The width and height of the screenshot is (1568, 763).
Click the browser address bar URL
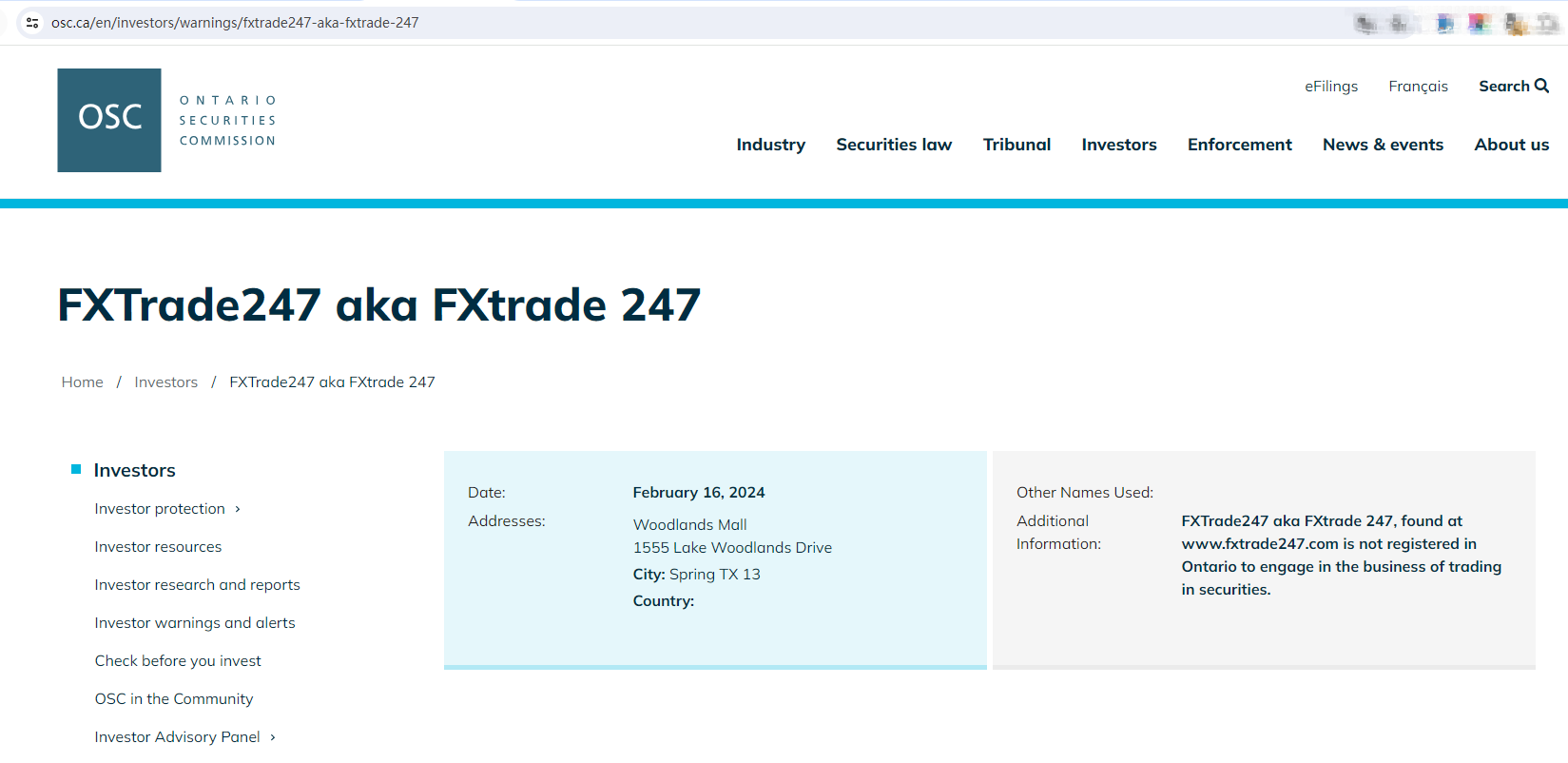[x=235, y=23]
